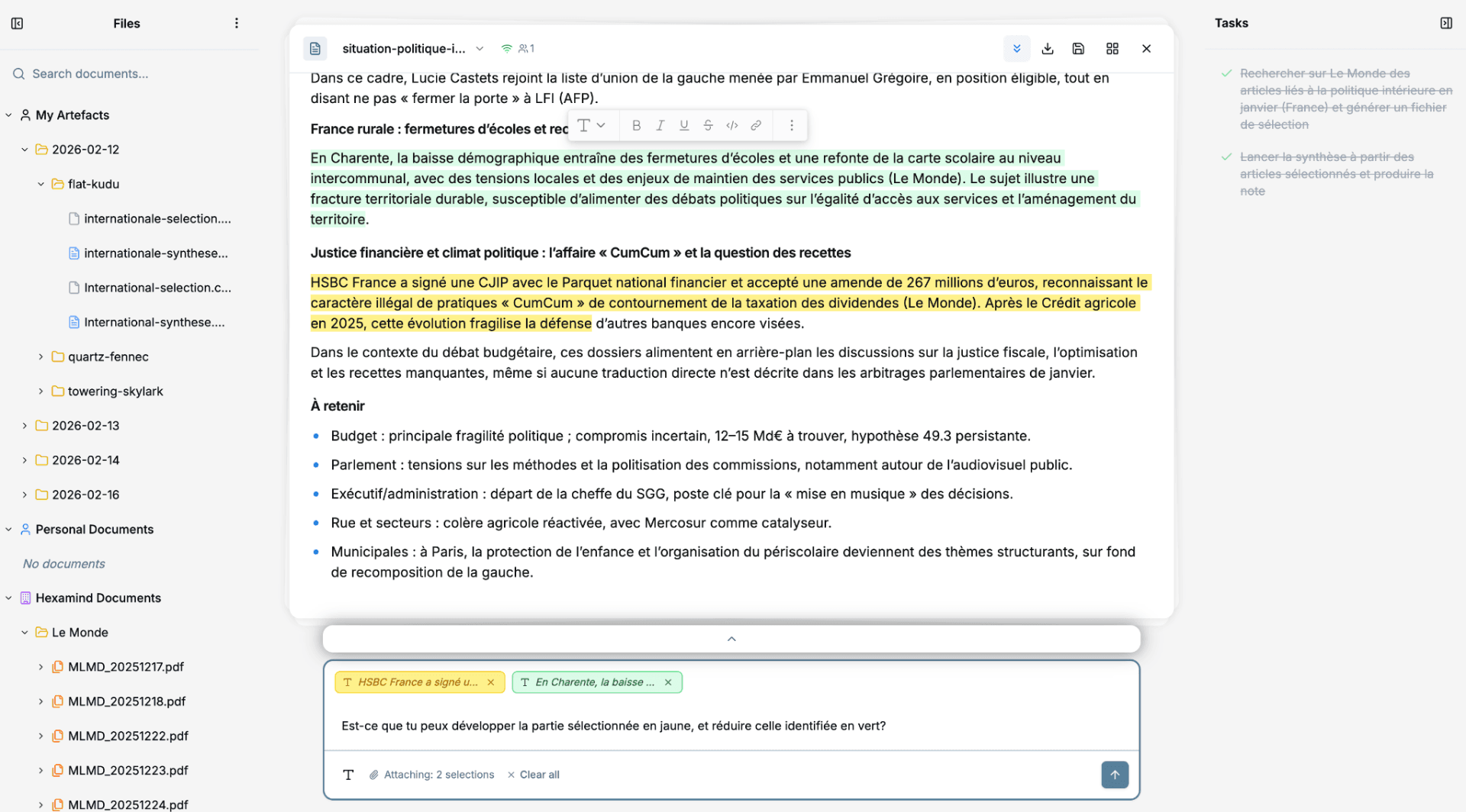Send the chat message
This screenshot has width=1466, height=812.
click(1115, 775)
